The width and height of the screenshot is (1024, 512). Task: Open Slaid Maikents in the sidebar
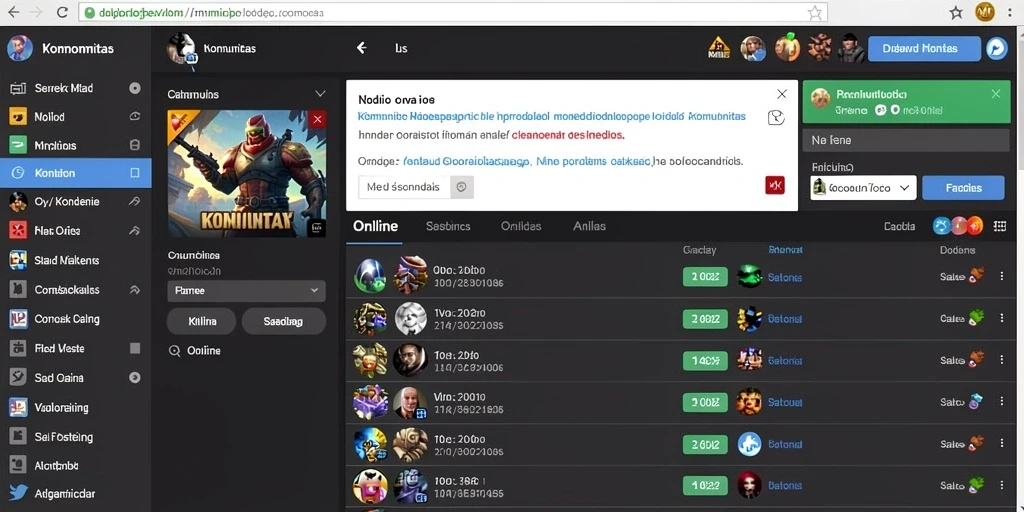tap(67, 260)
